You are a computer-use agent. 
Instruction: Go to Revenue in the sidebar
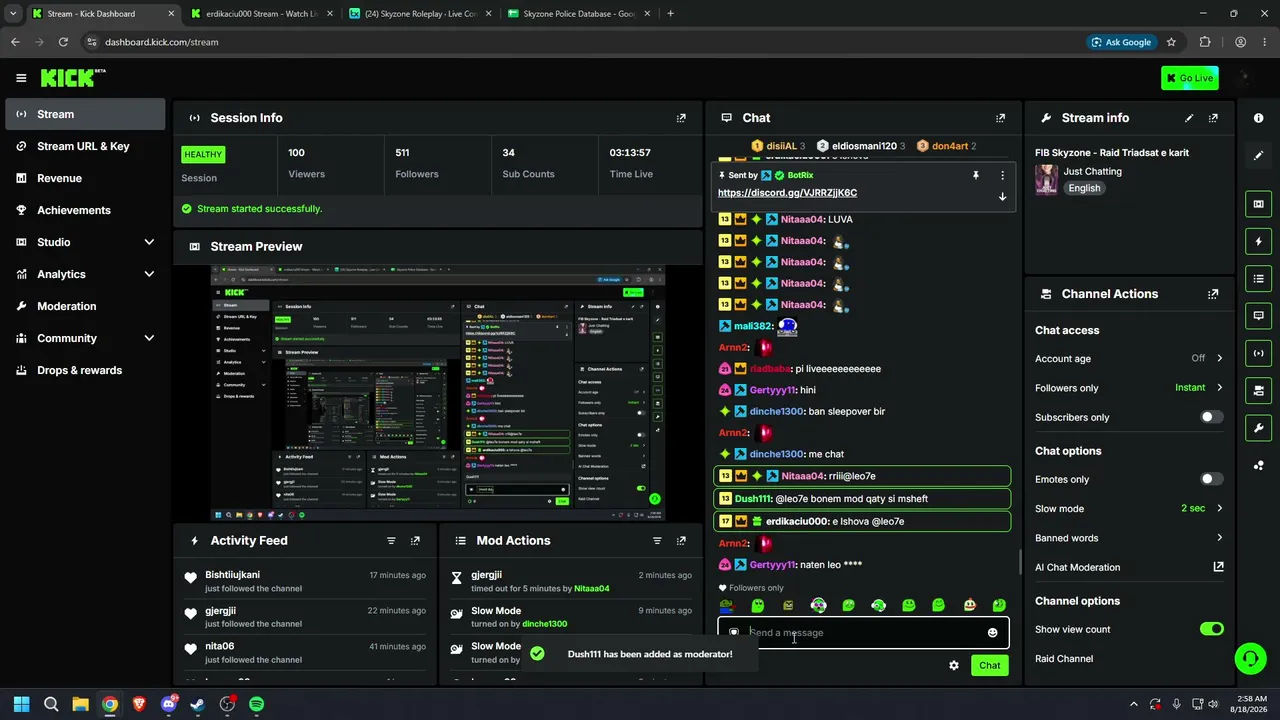pyautogui.click(x=85, y=178)
